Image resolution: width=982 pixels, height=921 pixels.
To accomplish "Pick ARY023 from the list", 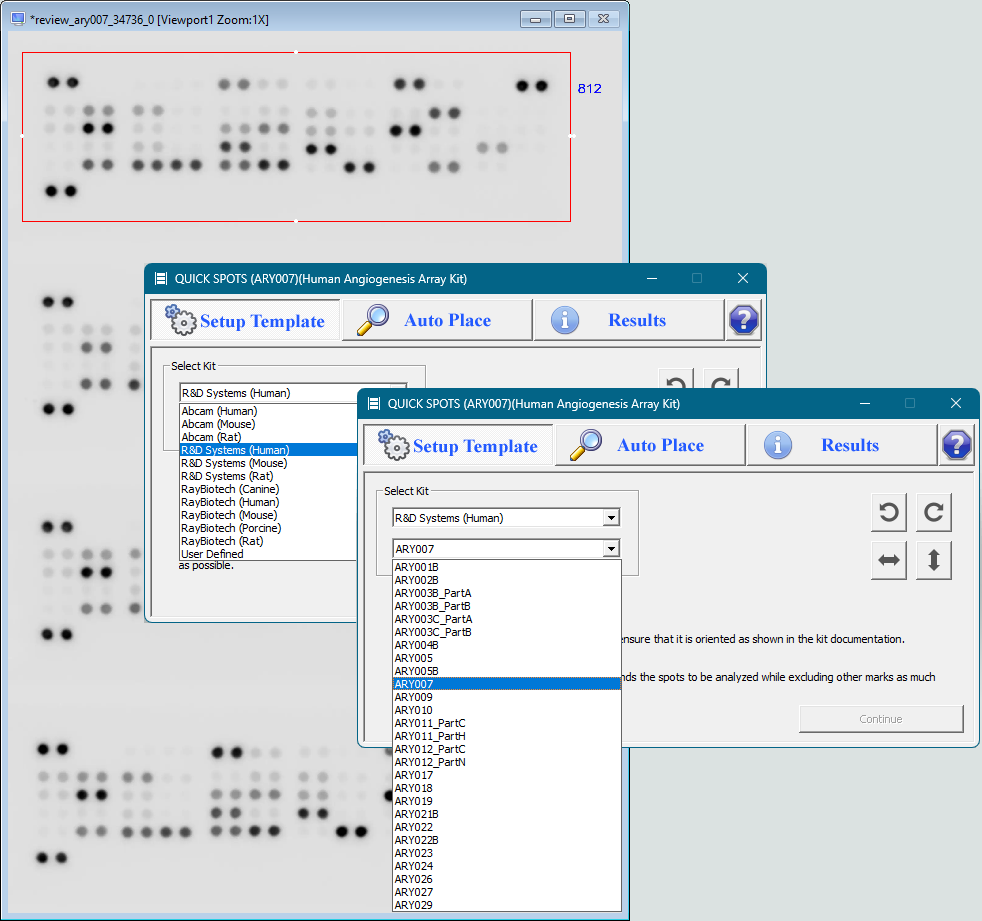I will pyautogui.click(x=507, y=853).
